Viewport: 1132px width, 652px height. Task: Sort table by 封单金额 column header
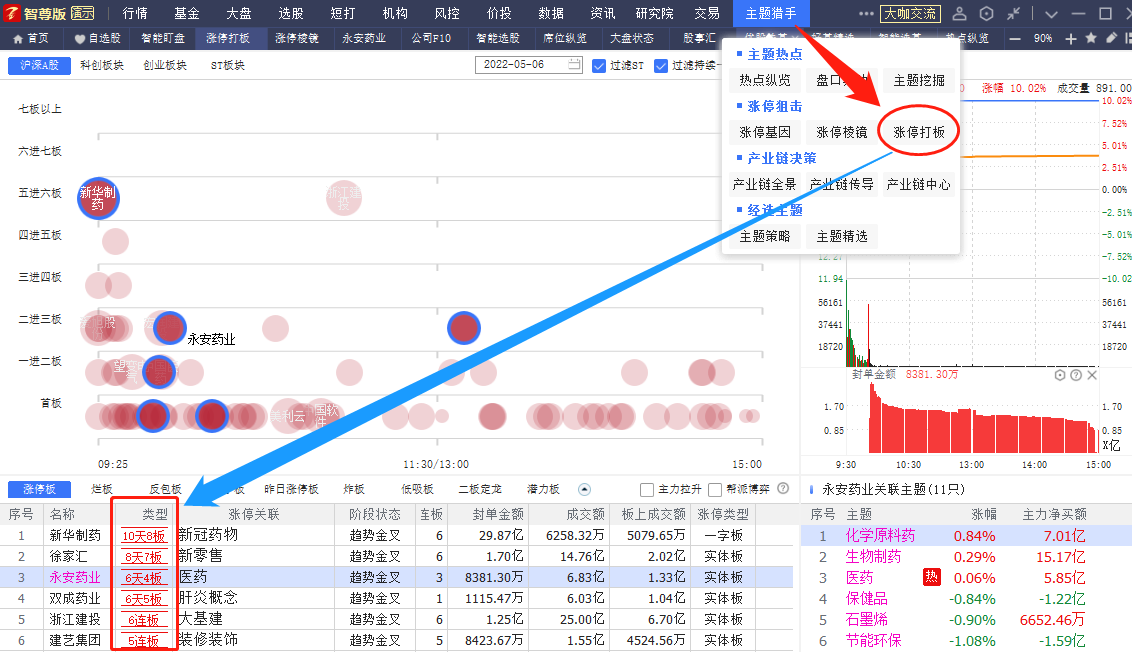click(498, 514)
